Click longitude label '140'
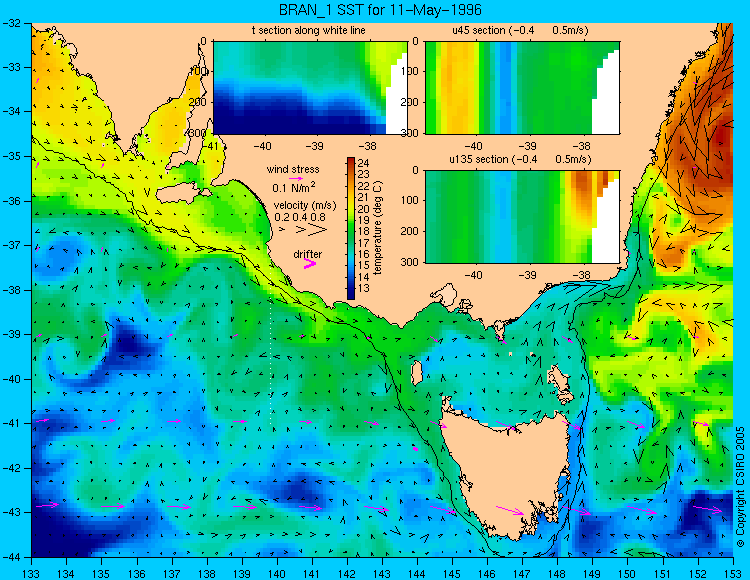750x580 pixels. [x=276, y=574]
